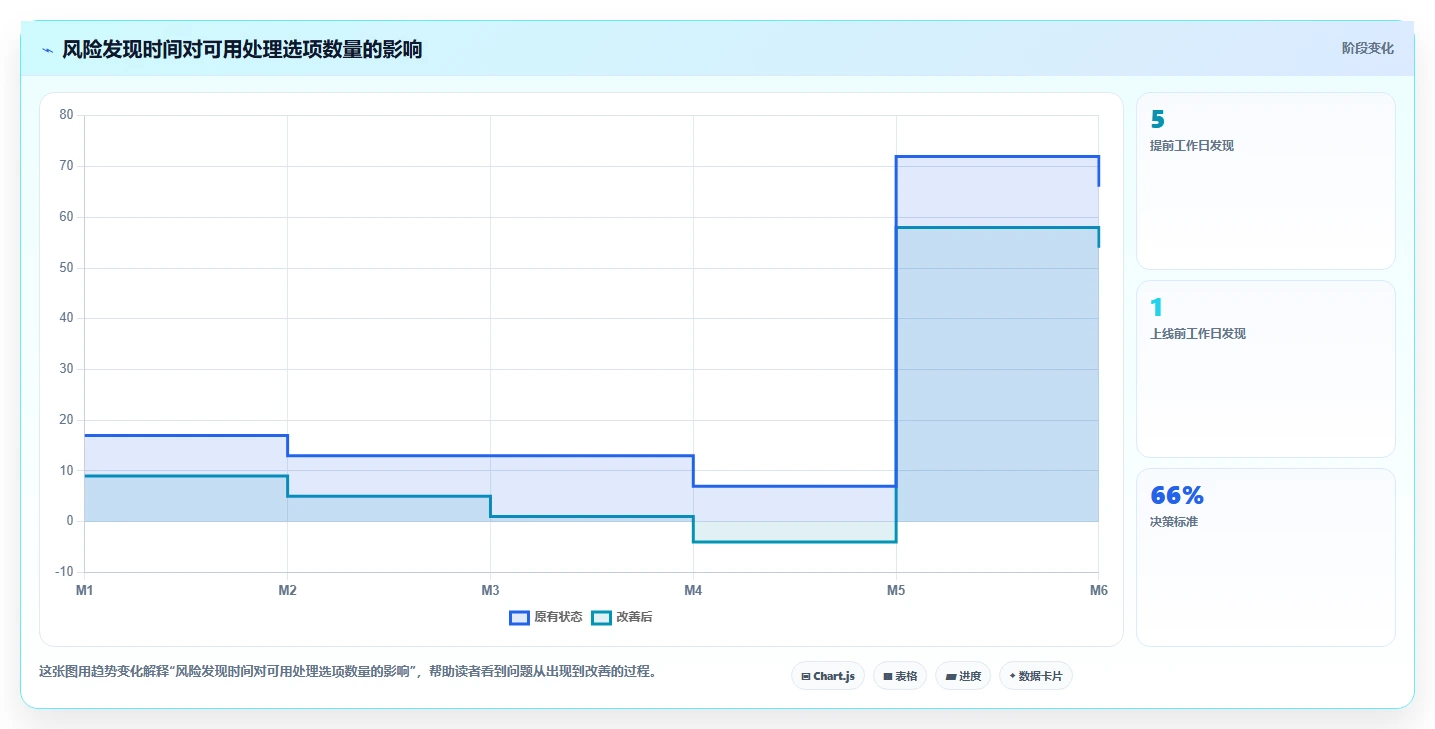Click the lightning icon beside the chart title
1435x729 pixels.
click(x=48, y=50)
